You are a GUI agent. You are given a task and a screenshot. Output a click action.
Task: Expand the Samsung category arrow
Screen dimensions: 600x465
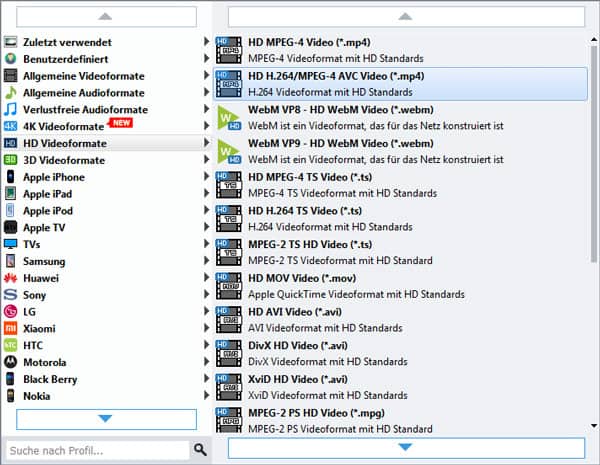[207, 261]
